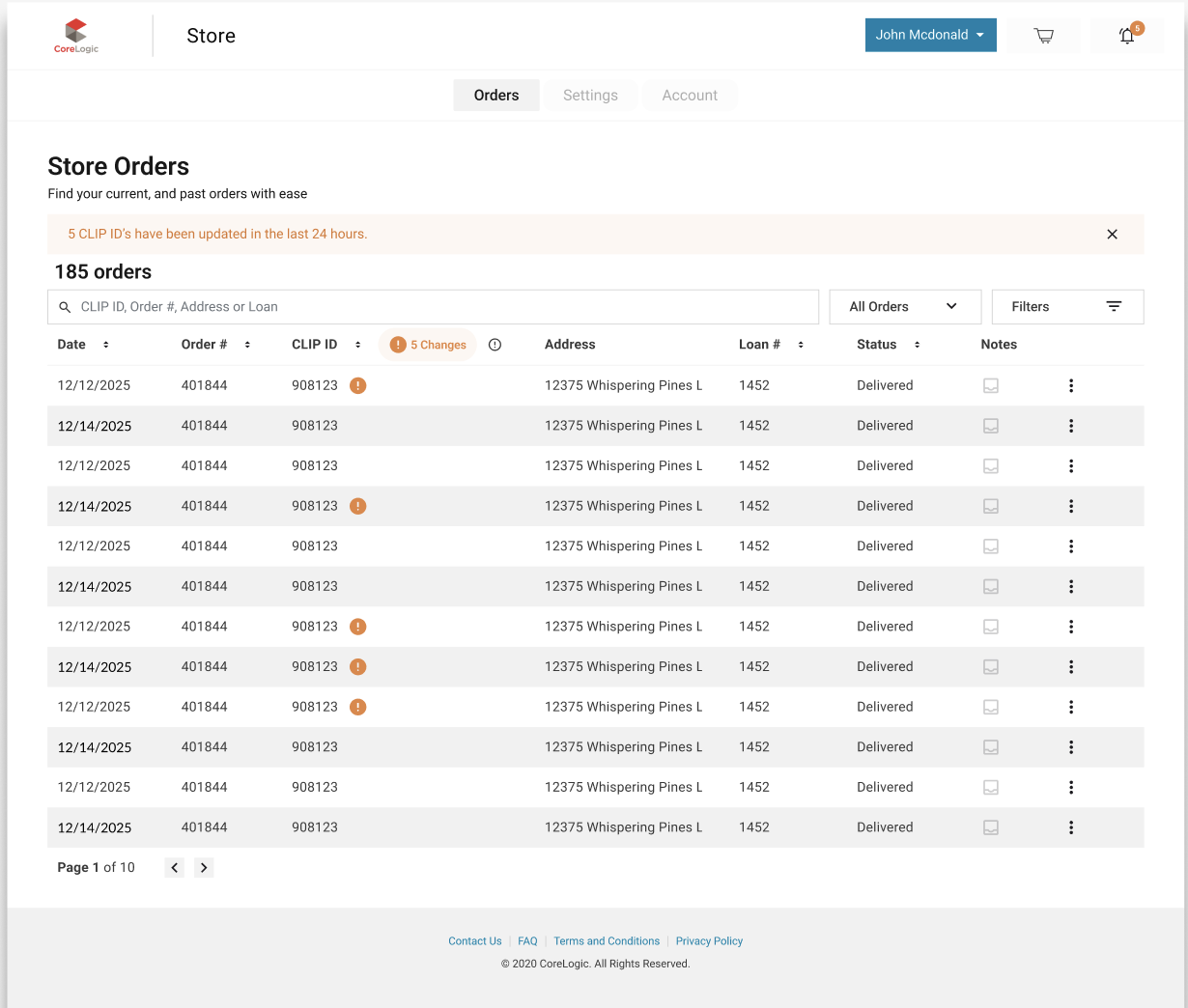
Task: Open the three-dot menu for the first order
Action: pyautogui.click(x=1070, y=385)
